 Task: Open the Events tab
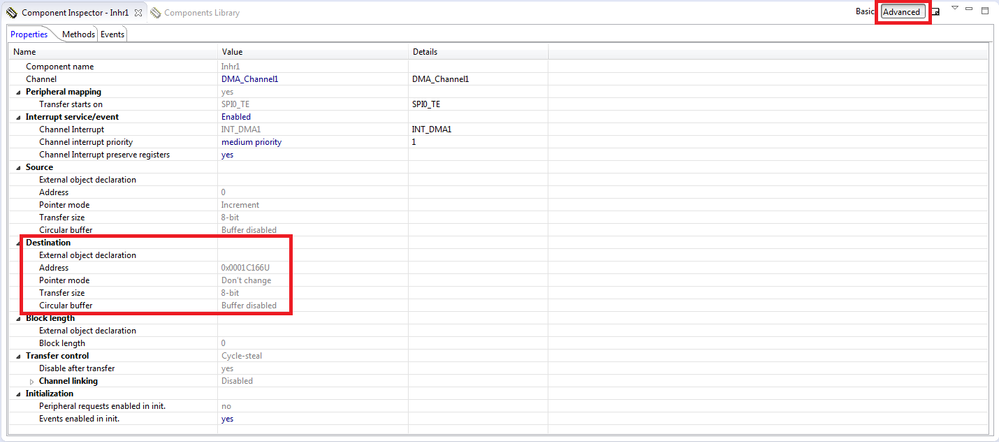click(x=112, y=34)
